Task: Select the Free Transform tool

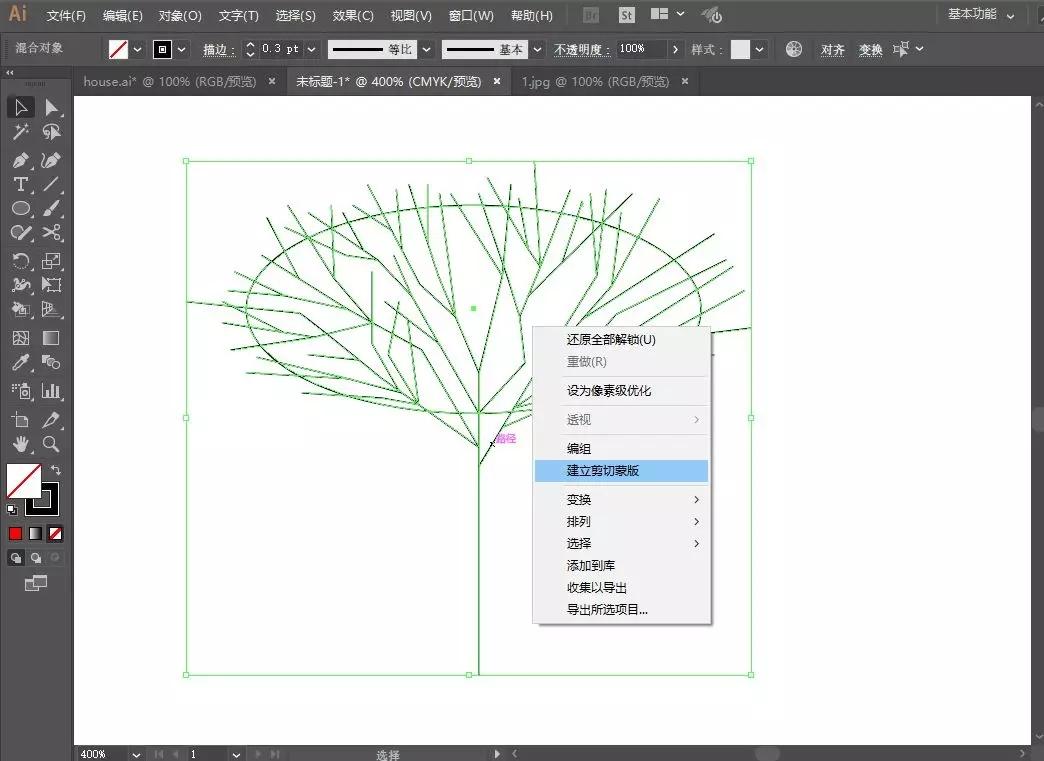Action: click(x=51, y=285)
